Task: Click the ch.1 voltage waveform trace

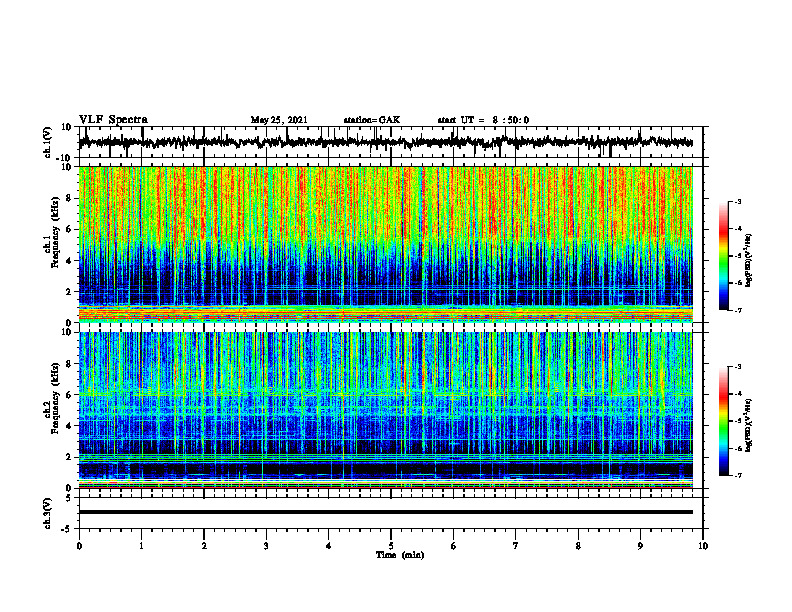Action: (x=385, y=142)
